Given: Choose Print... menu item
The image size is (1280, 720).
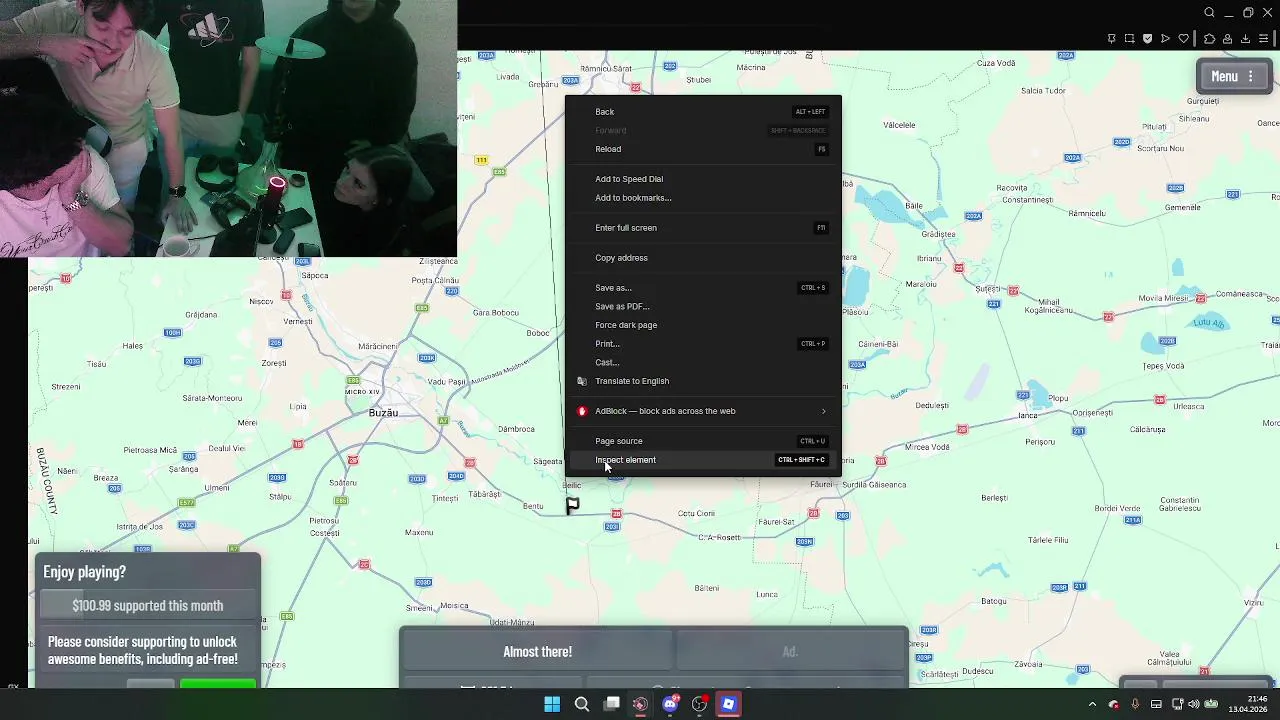Looking at the screenshot, I should coord(703,344).
